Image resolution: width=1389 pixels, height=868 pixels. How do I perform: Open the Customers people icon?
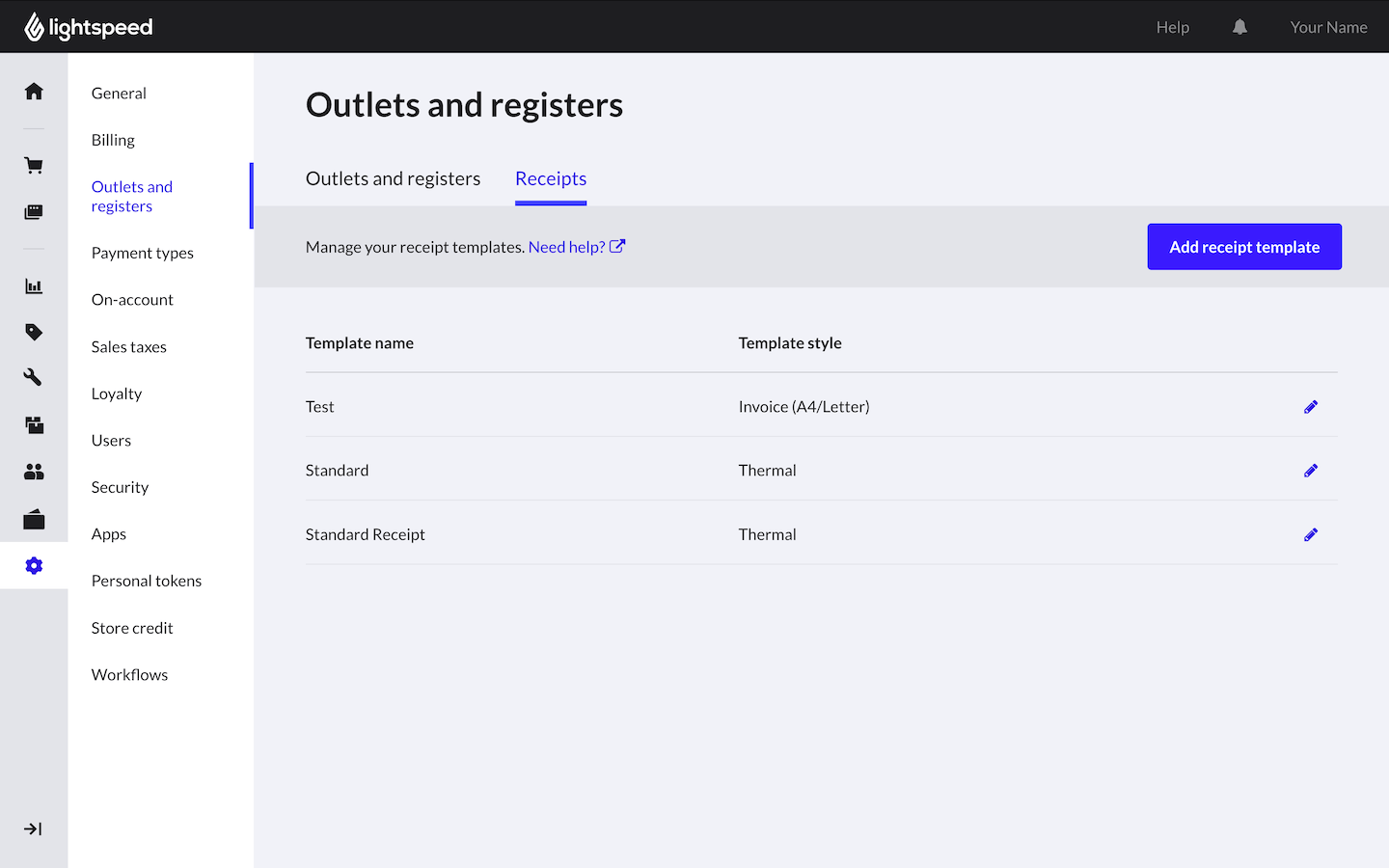tap(34, 472)
